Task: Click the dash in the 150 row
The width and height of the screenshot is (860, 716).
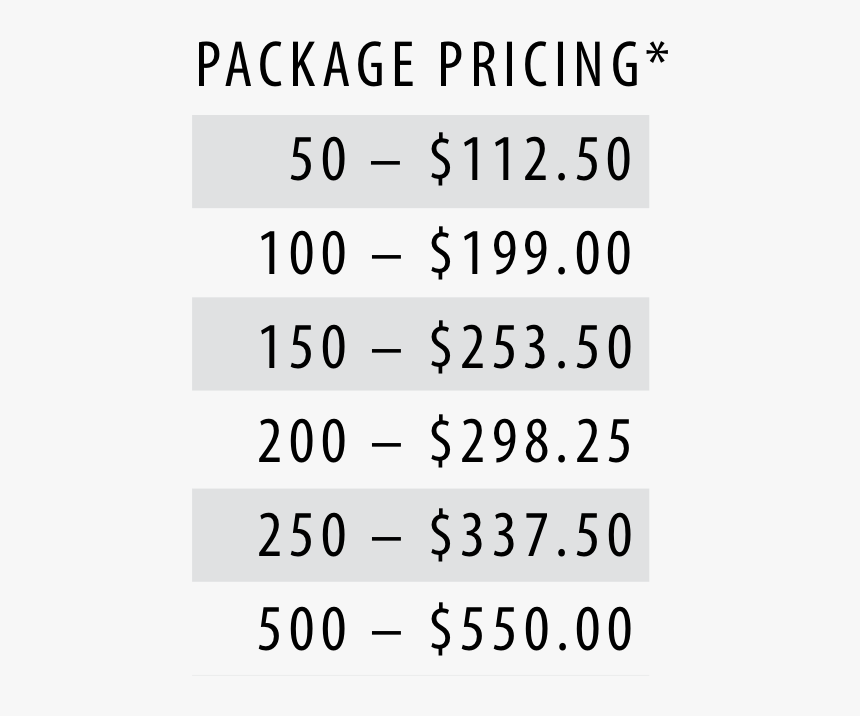Action: click(x=388, y=350)
